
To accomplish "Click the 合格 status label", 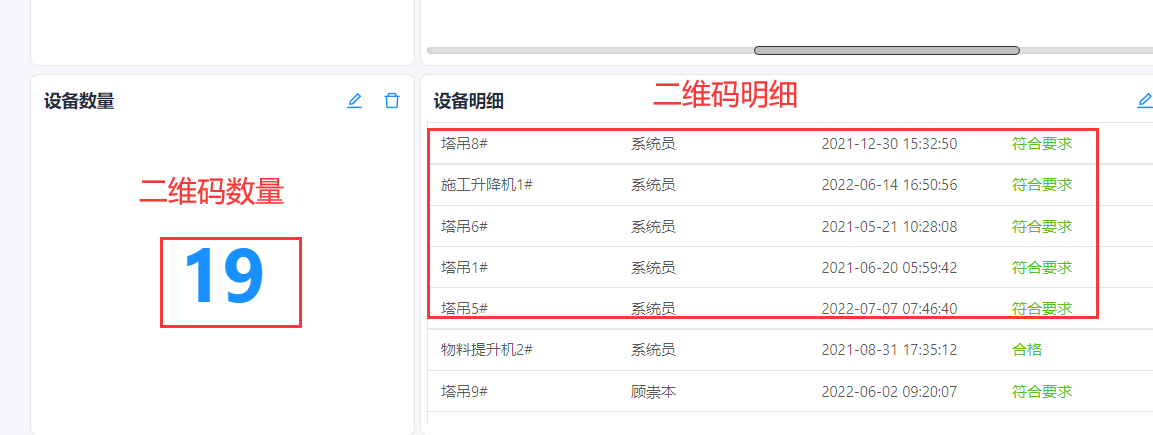I will tap(1026, 350).
